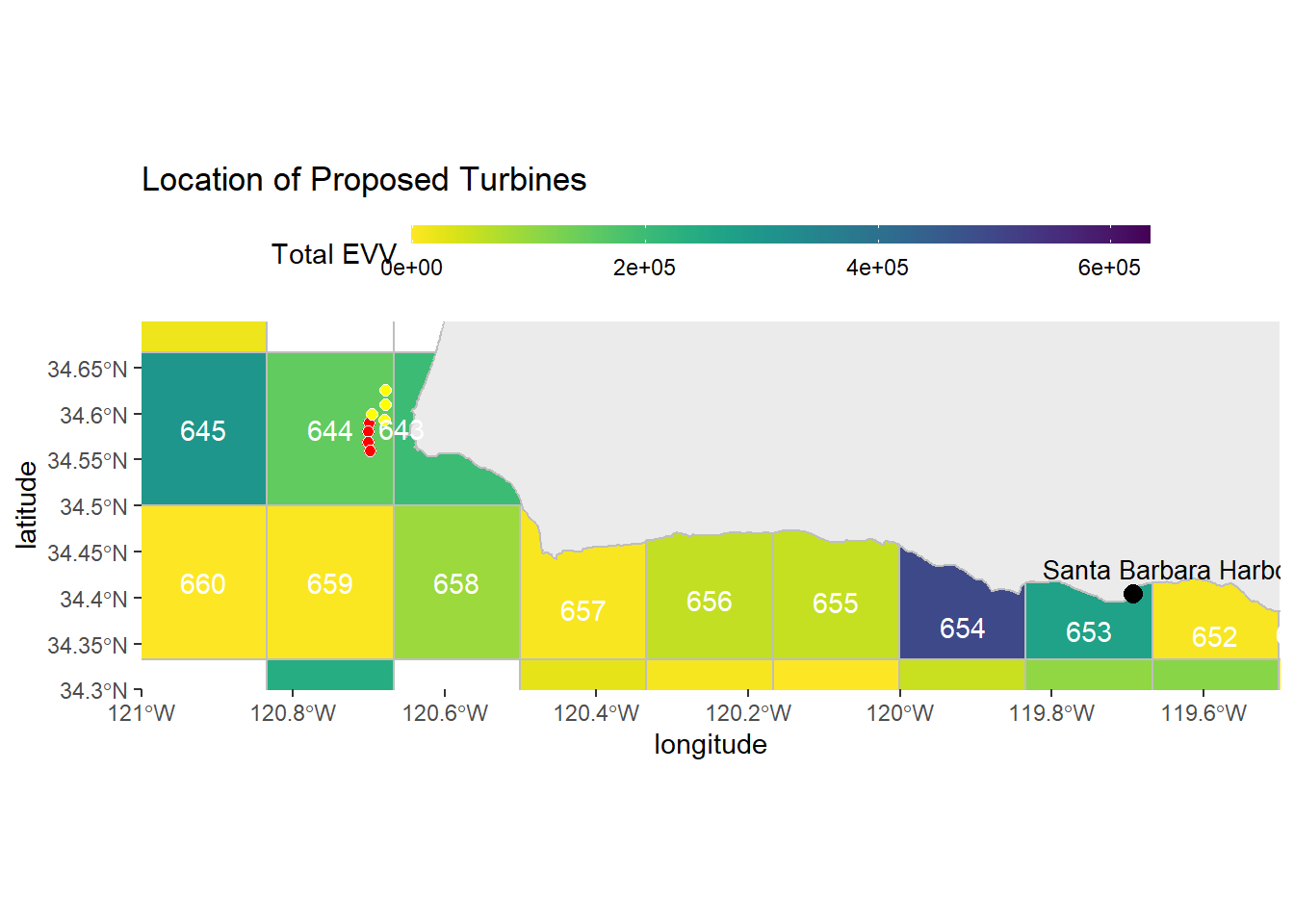Select the teal block labeled 645

(x=203, y=429)
